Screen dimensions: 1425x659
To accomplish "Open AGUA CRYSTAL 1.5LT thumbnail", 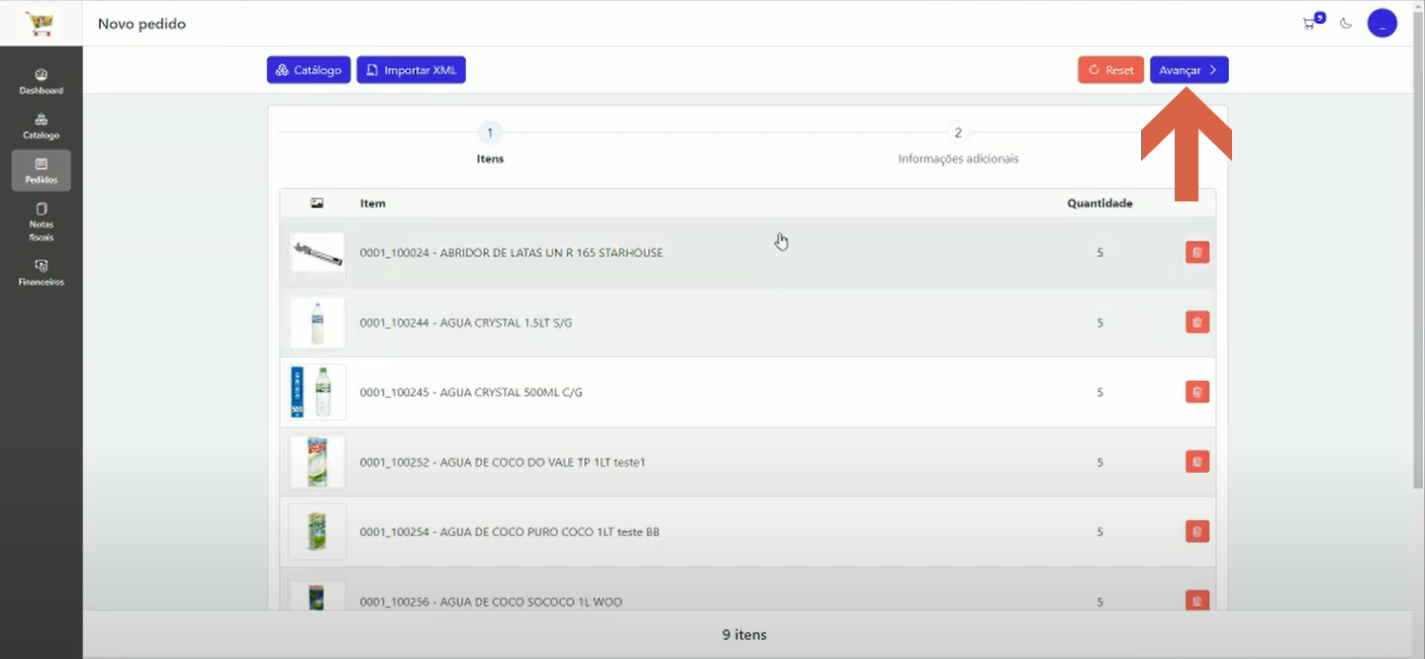I will pyautogui.click(x=317, y=322).
